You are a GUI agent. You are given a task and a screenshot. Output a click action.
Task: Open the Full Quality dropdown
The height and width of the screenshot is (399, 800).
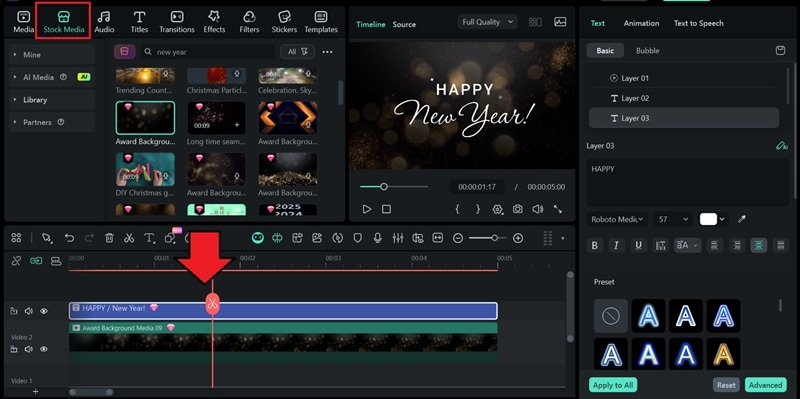click(488, 22)
